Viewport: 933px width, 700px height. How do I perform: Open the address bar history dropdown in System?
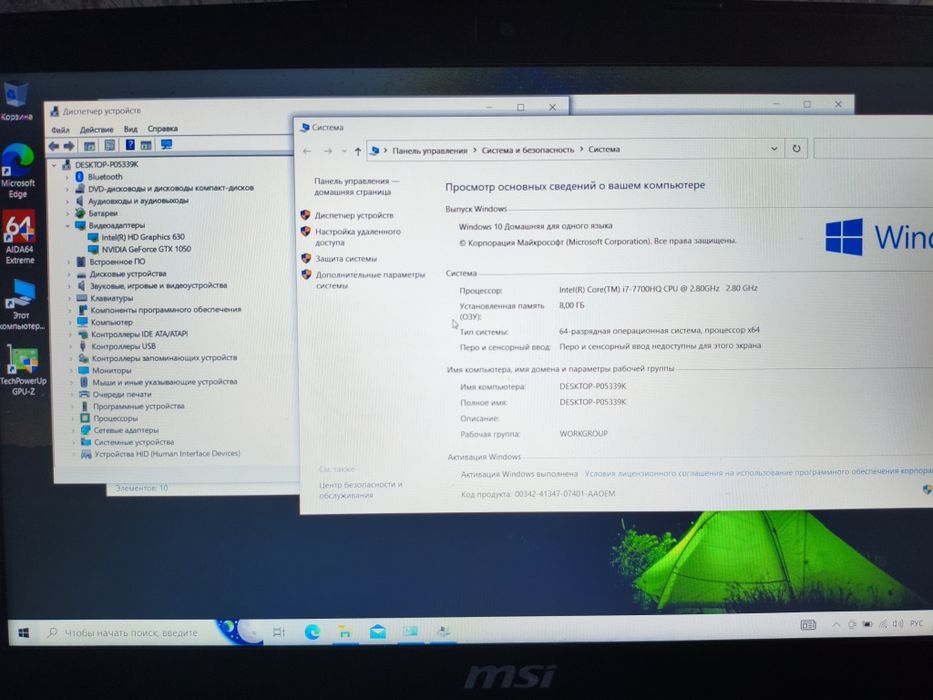coord(774,149)
